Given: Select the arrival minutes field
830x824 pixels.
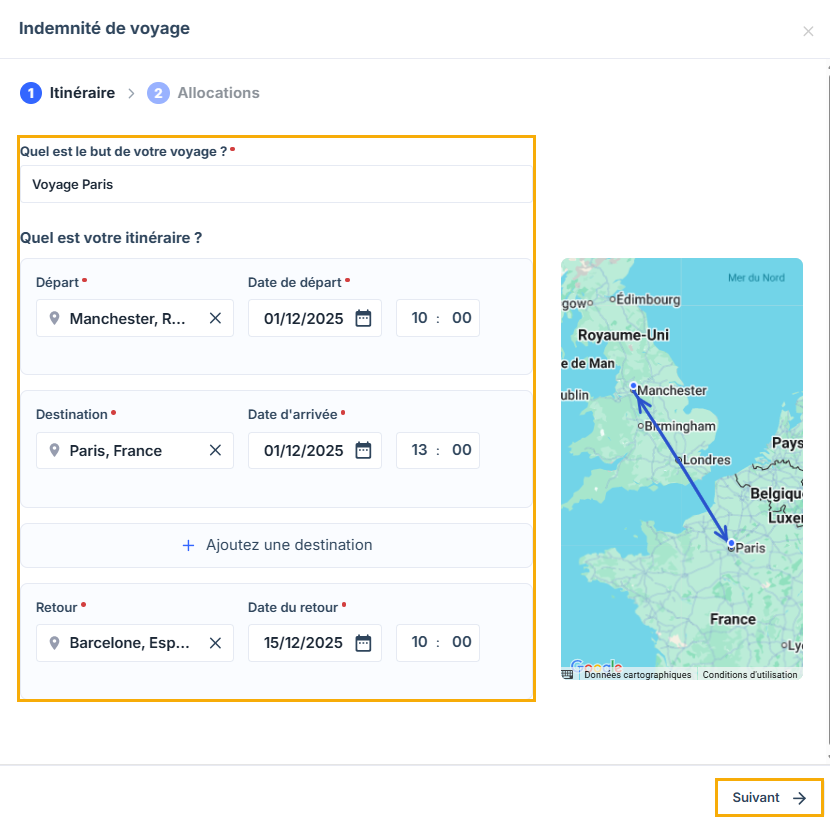Looking at the screenshot, I should pyautogui.click(x=461, y=450).
